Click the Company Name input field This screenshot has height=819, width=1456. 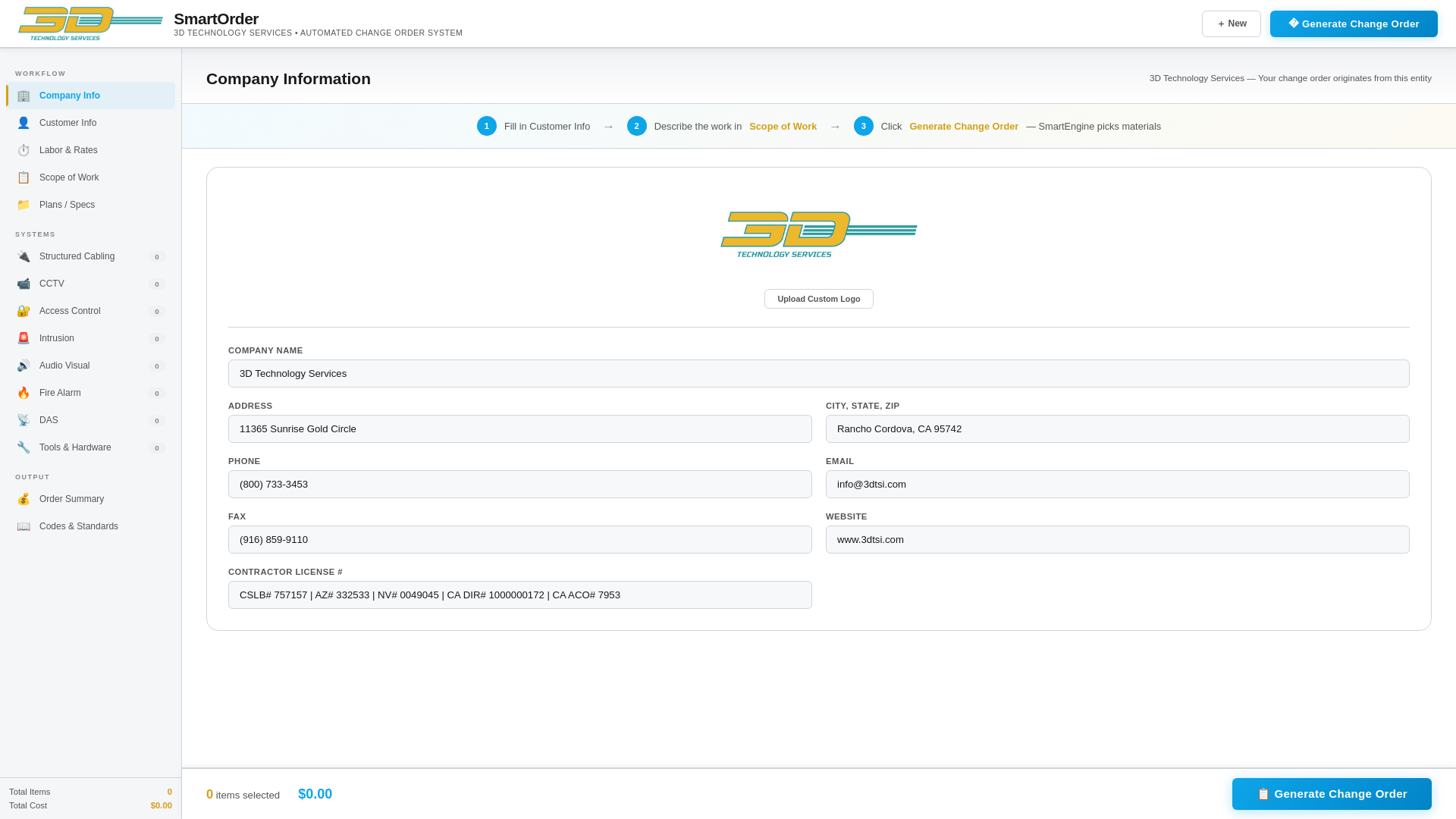pos(819,374)
